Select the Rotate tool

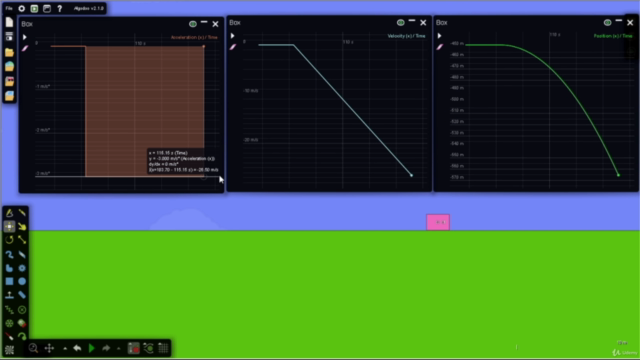coord(9,240)
